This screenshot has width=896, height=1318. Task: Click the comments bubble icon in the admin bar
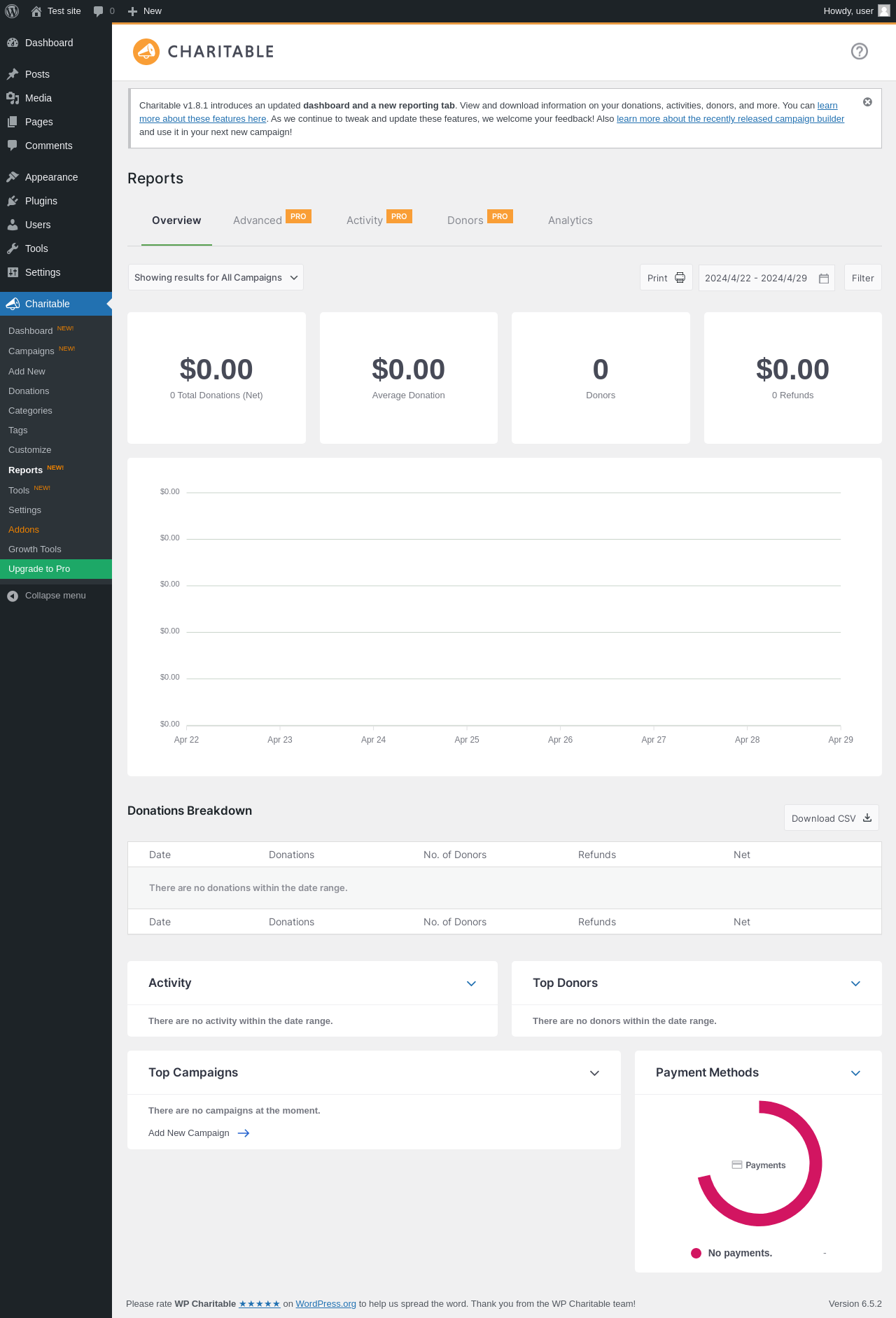(98, 11)
